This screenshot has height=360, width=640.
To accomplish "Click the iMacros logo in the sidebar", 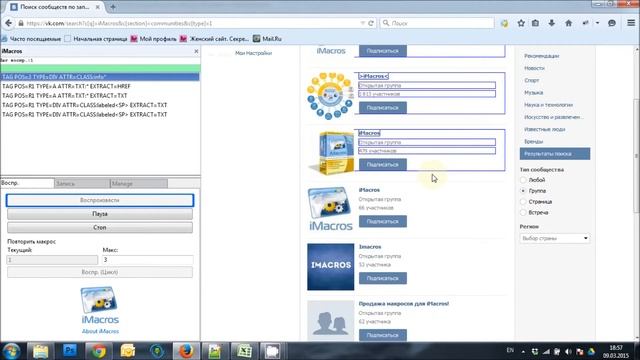I will pyautogui.click(x=100, y=305).
